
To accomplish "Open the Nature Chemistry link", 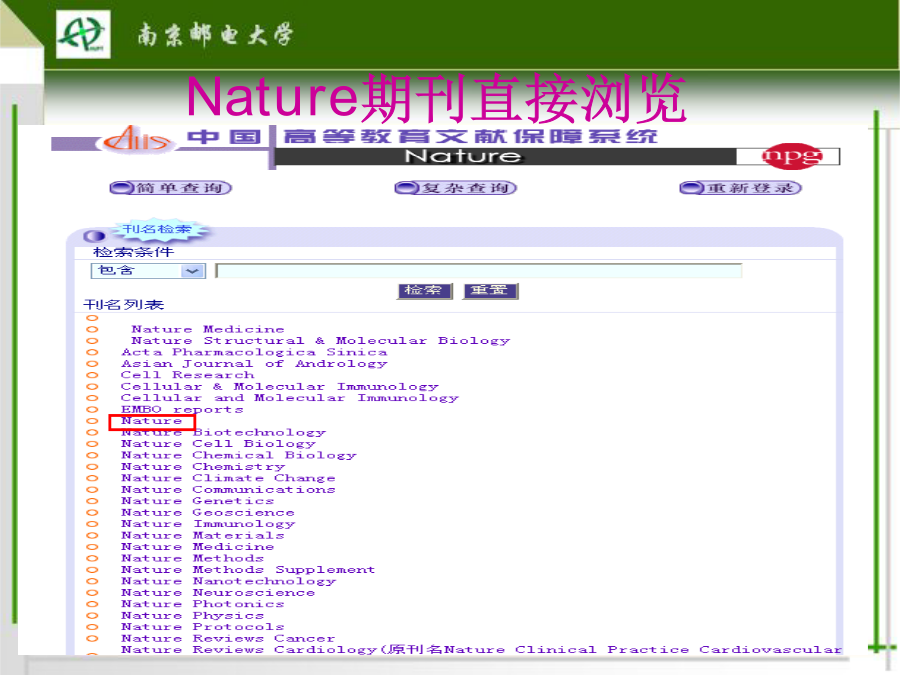I will 203,467.
